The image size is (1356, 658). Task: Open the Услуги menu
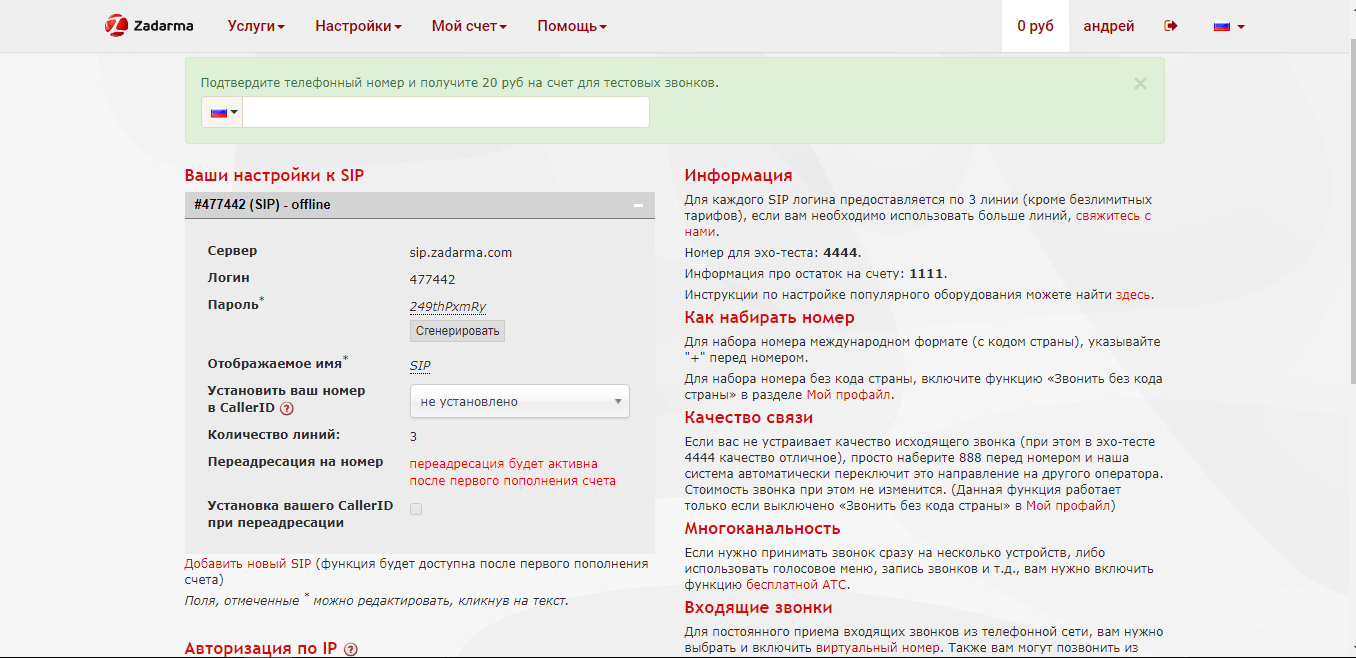(255, 26)
